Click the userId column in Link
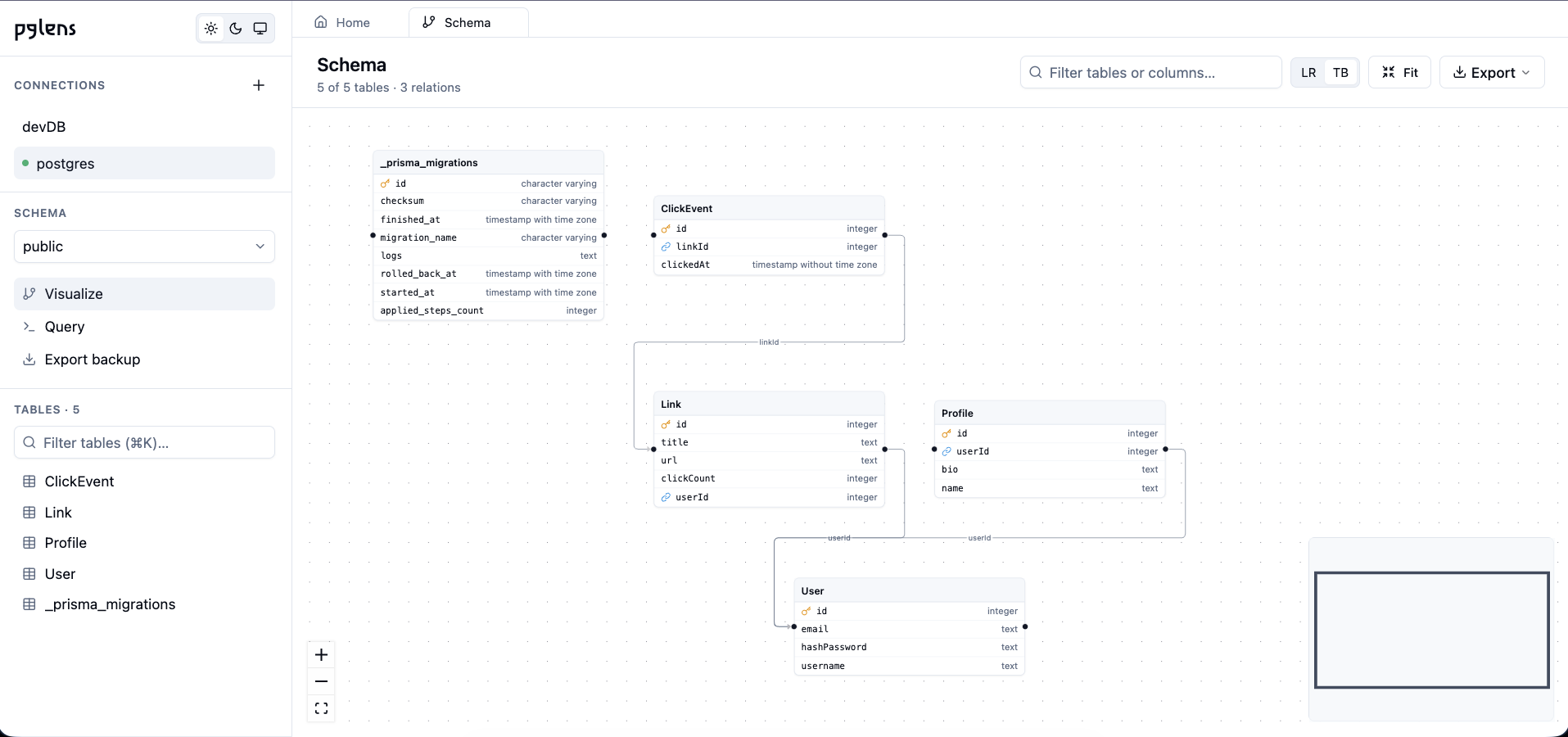 point(769,497)
